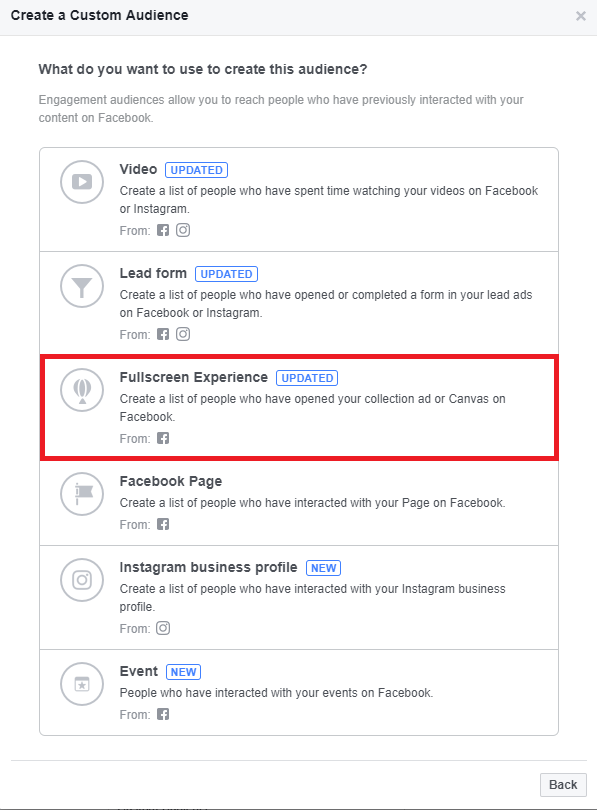Click the Back button
The width and height of the screenshot is (597, 810).
pyautogui.click(x=563, y=785)
